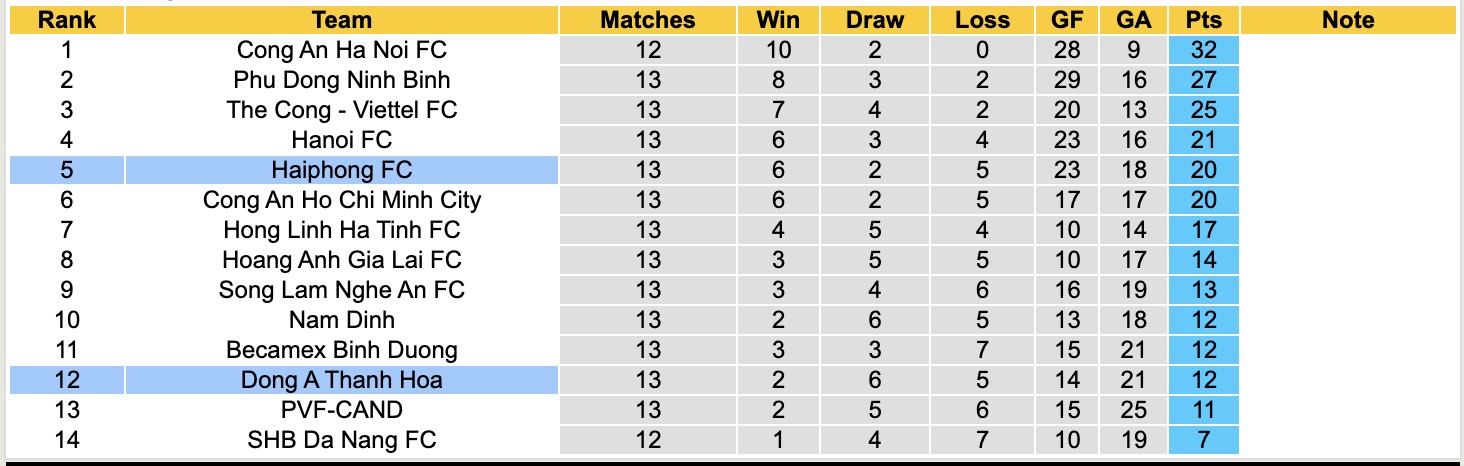Select The Cong - Viettel FC
Viewport: 1464px width, 466px height.
pos(342,110)
